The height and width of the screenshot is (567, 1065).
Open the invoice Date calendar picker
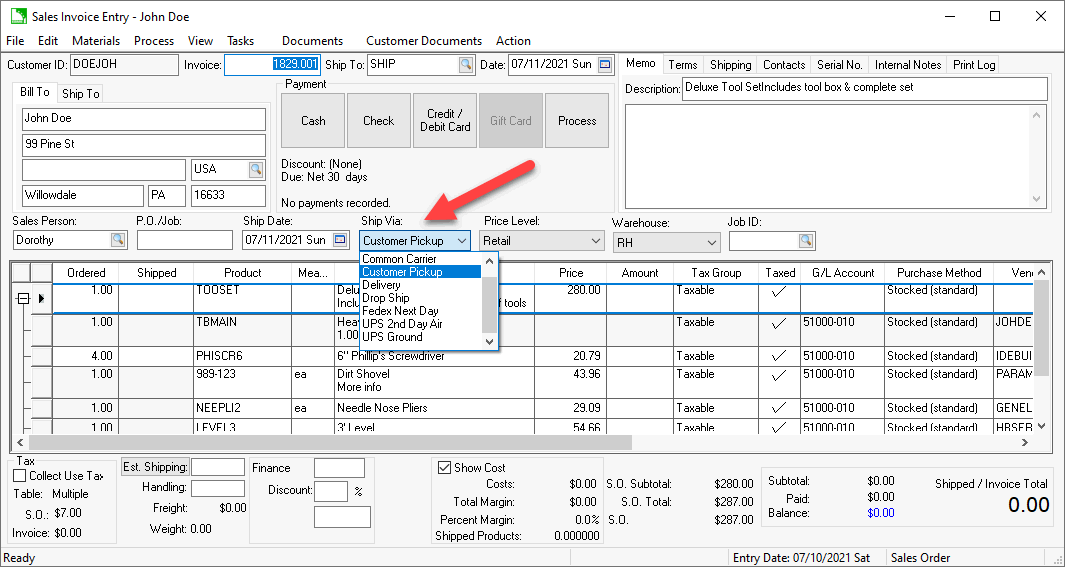pos(605,65)
